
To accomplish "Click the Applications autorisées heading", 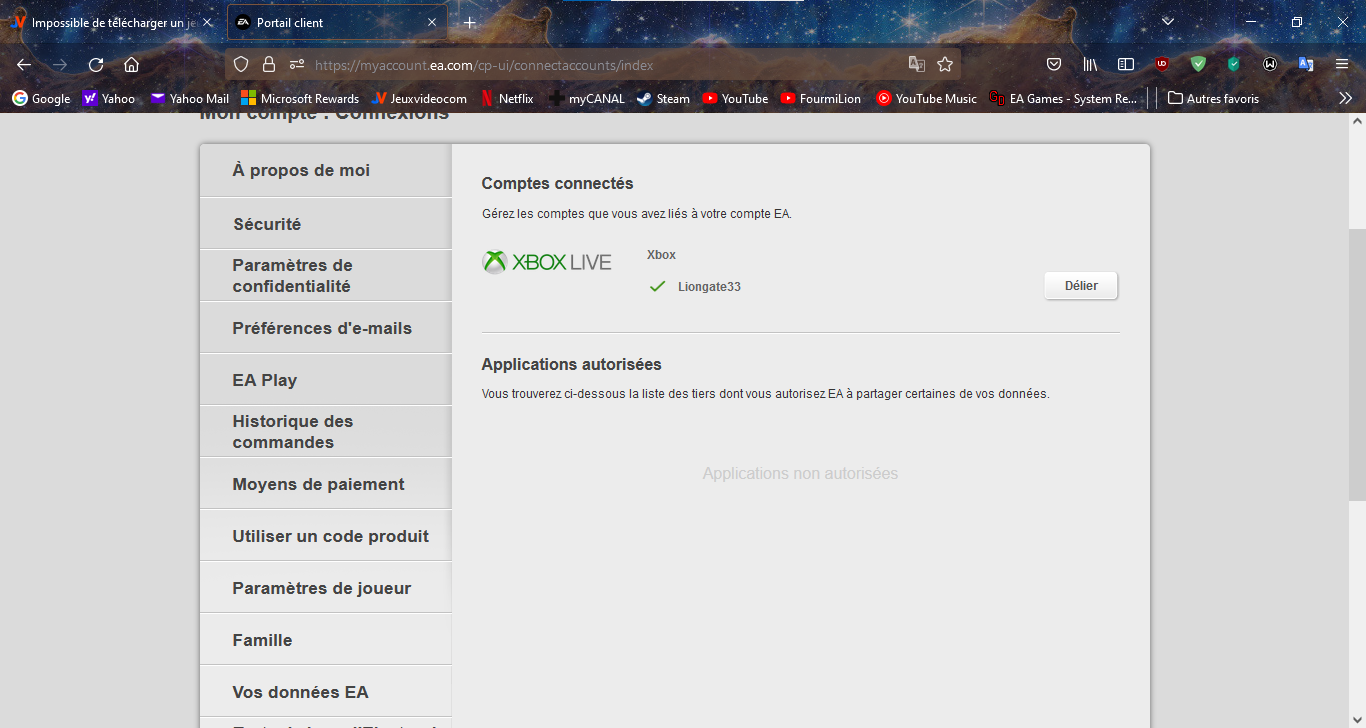I will (572, 365).
